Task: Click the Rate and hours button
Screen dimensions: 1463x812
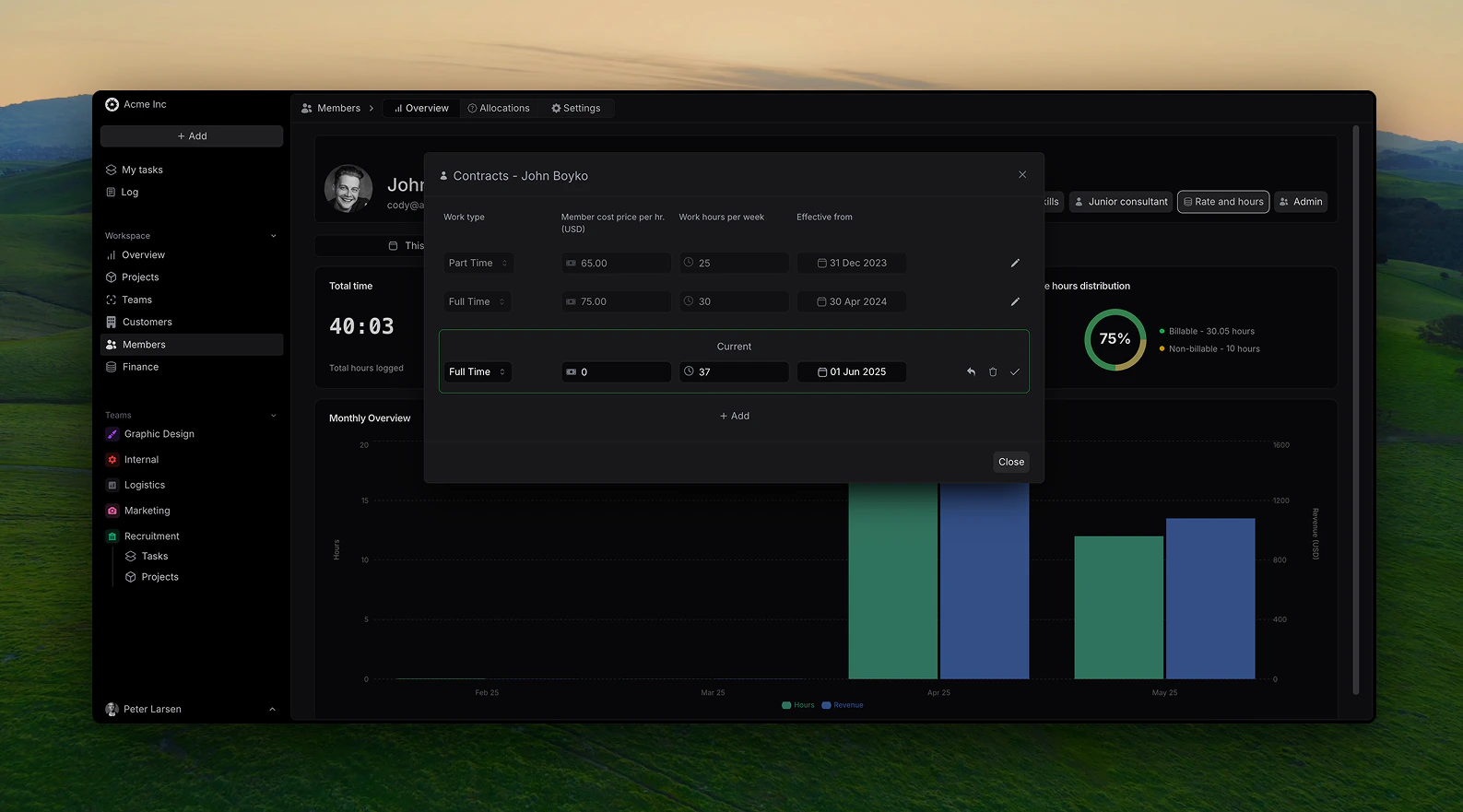Action: 1223,202
